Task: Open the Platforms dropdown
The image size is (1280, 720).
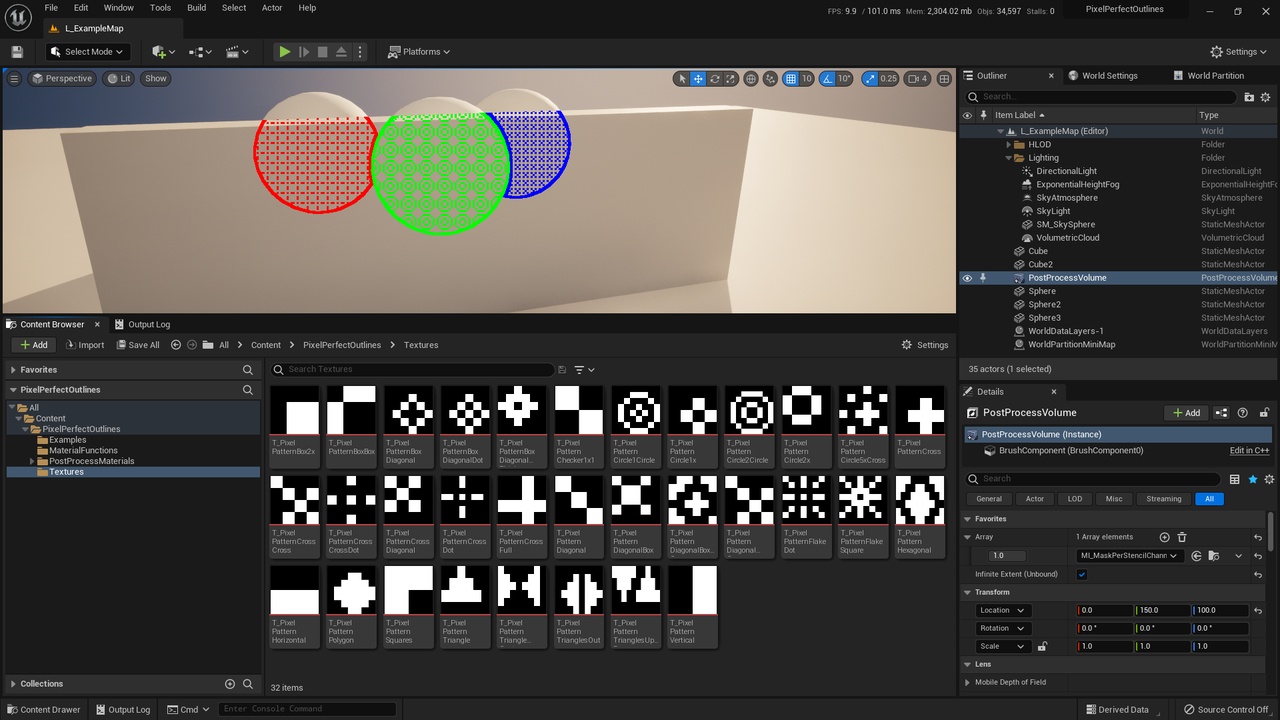Action: coord(419,52)
